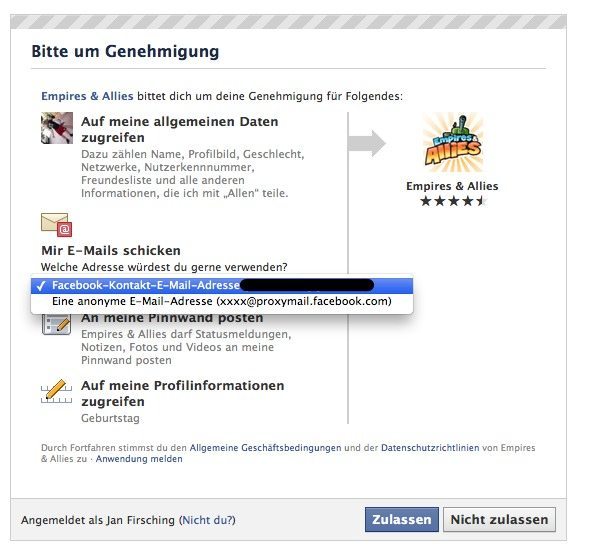Click the Mir E-Mails schicken heading
The height and width of the screenshot is (560, 591).
tap(111, 251)
